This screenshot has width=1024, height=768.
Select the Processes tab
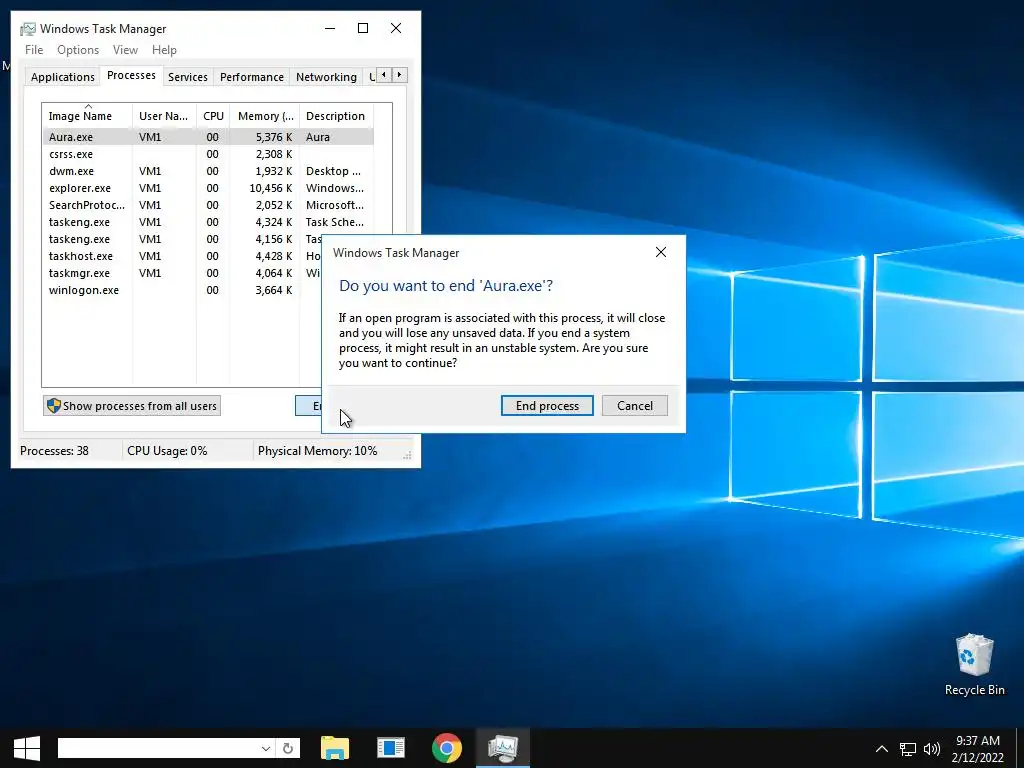131,75
